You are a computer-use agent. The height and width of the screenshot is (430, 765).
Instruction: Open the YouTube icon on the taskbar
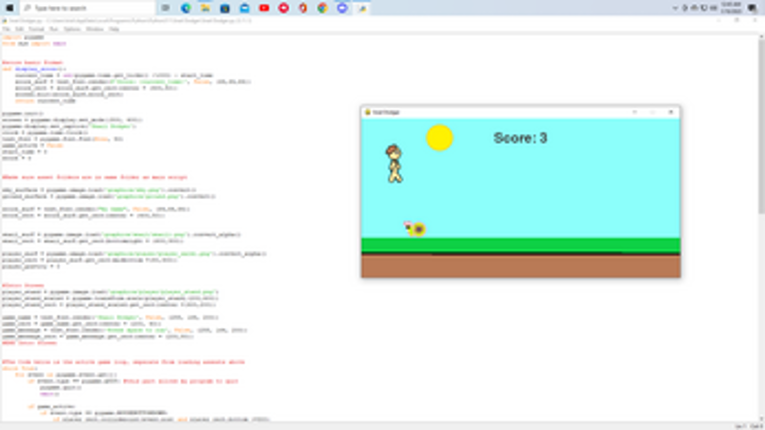point(264,7)
